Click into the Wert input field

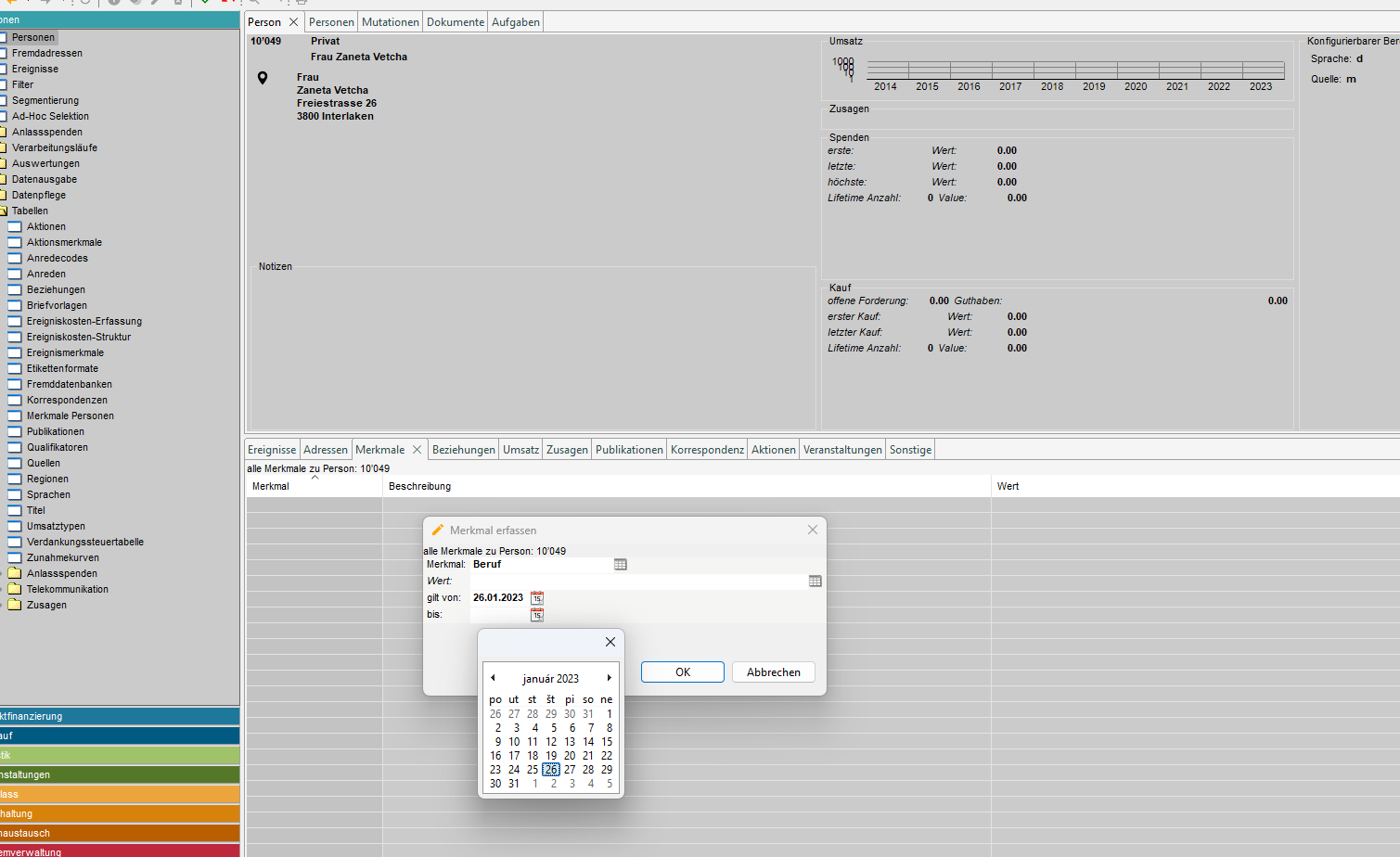(638, 581)
